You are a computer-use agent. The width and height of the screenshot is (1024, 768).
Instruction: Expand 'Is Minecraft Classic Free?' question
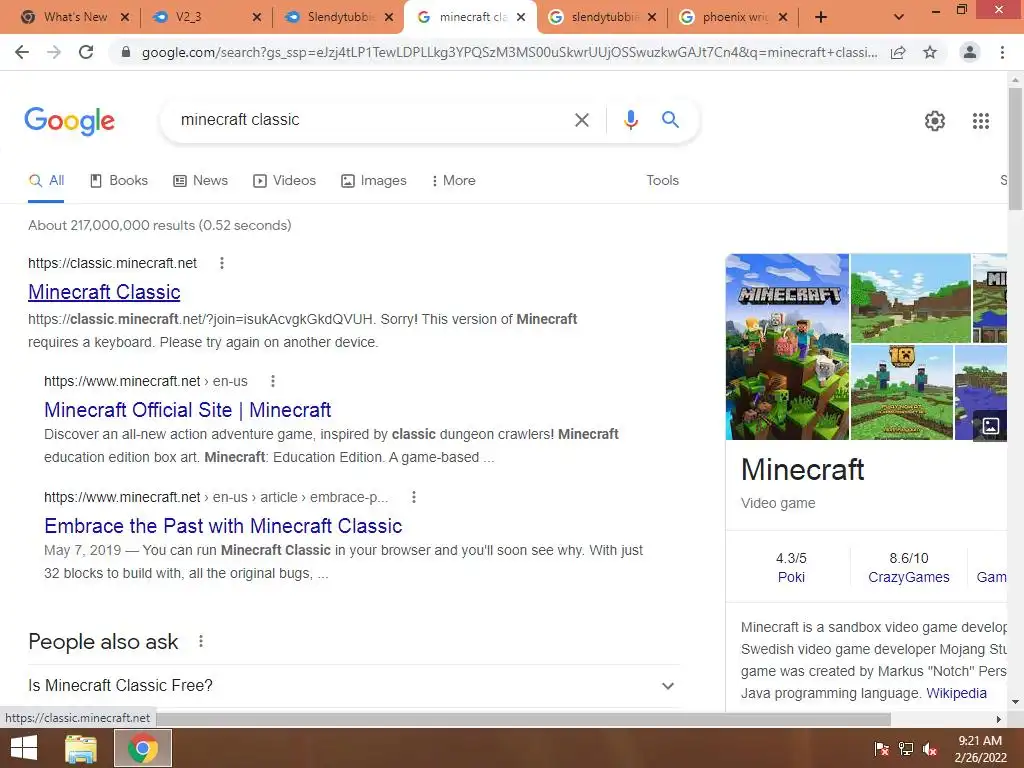tap(353, 686)
